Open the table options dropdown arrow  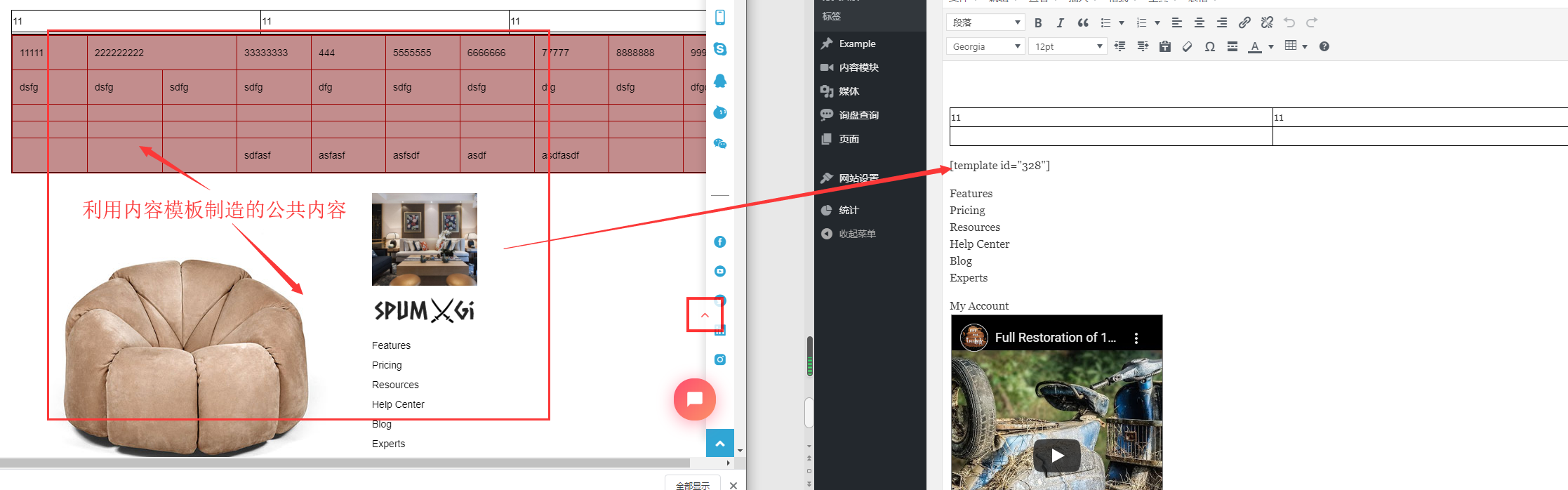tap(1305, 46)
